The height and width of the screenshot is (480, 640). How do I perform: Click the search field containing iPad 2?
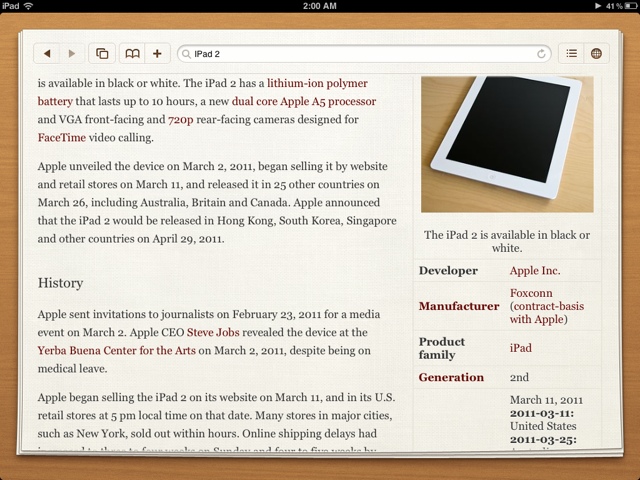[x=364, y=54]
